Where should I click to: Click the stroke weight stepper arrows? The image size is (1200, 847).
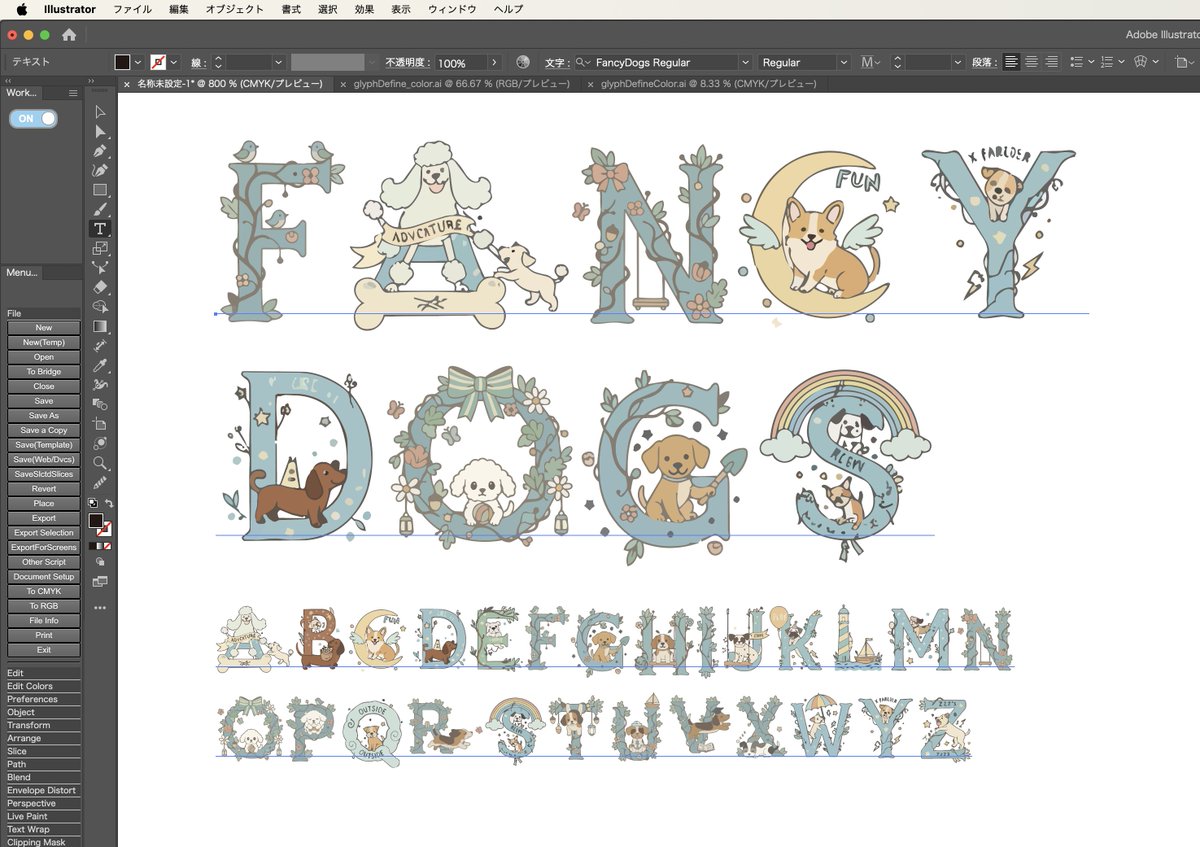coord(218,62)
